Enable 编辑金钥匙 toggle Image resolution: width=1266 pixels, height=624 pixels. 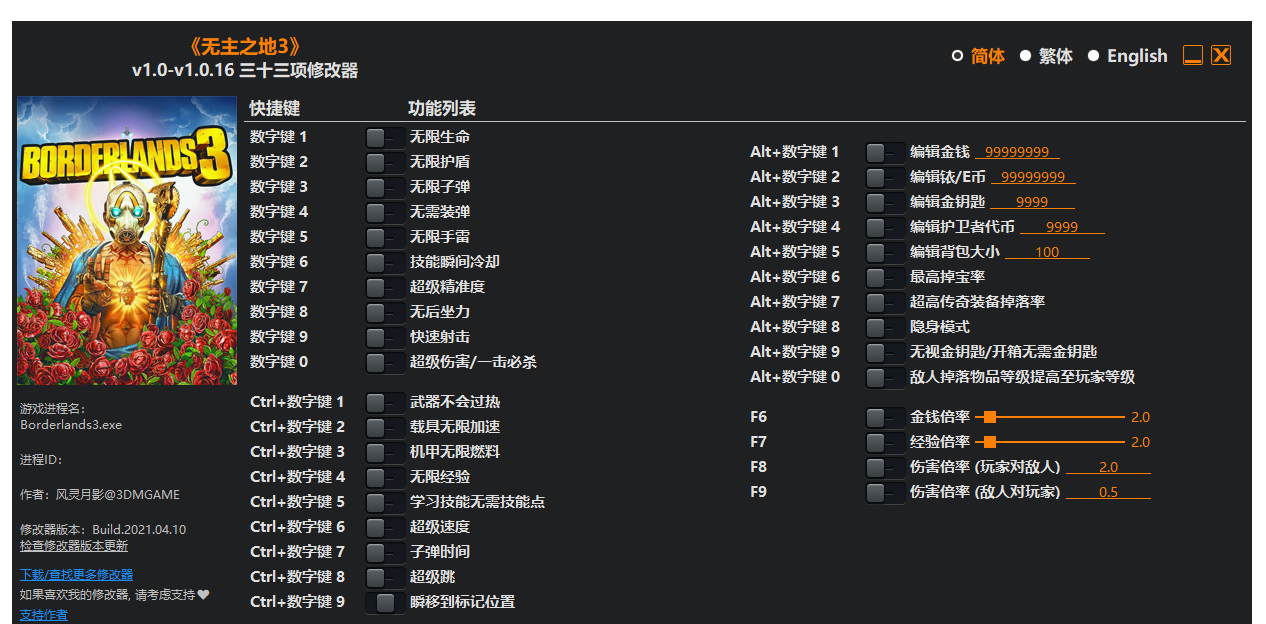(x=885, y=202)
